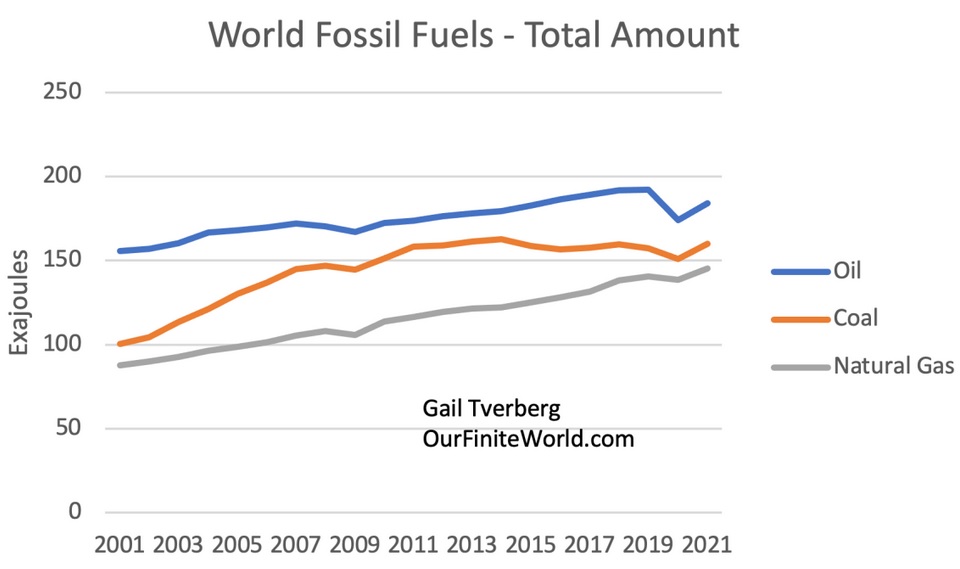Select the Oil legend label
Screen dimensions: 960x569
tap(847, 271)
